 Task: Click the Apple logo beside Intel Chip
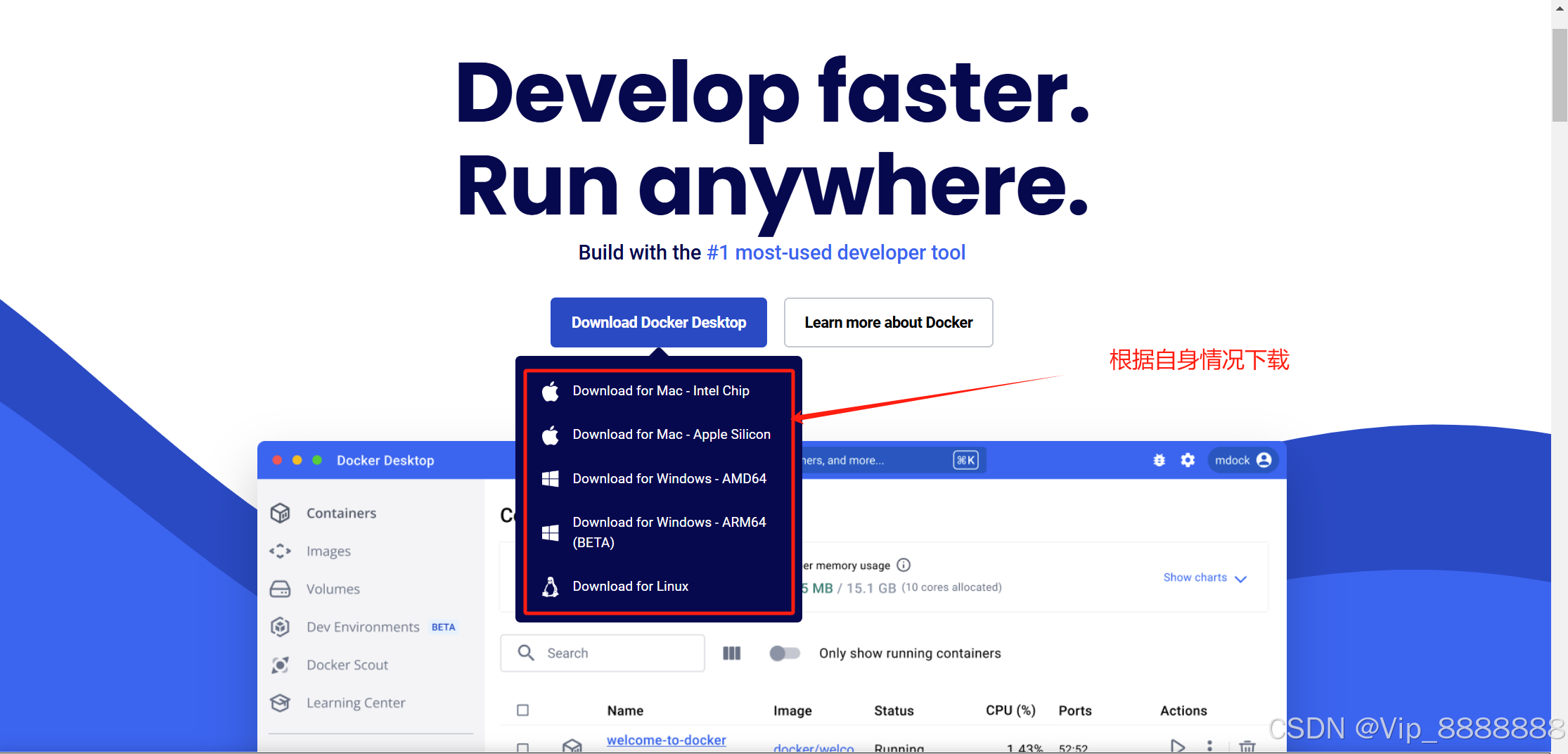[x=550, y=391]
